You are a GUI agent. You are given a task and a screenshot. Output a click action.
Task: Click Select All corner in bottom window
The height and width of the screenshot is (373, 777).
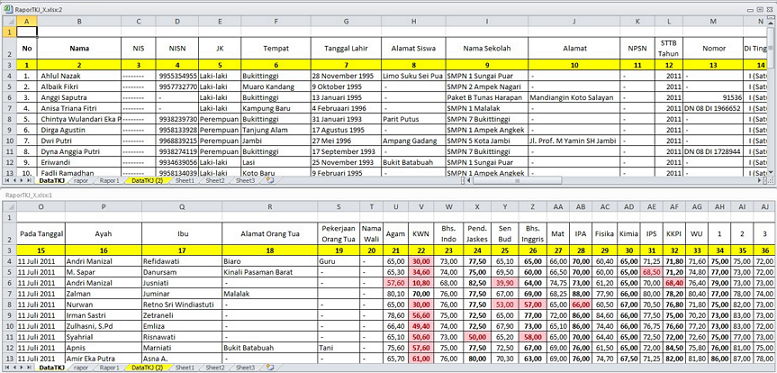click(9, 207)
